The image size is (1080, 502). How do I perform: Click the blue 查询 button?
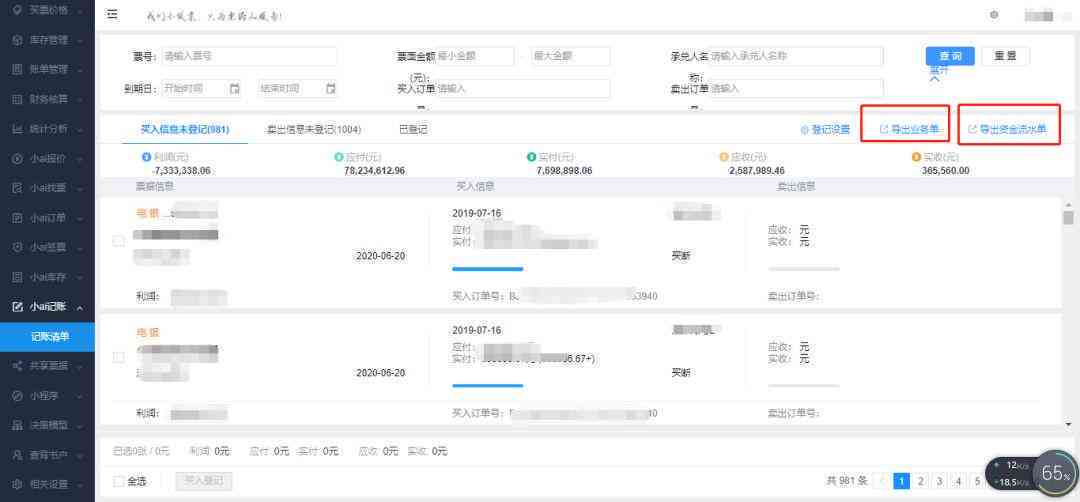coord(950,56)
